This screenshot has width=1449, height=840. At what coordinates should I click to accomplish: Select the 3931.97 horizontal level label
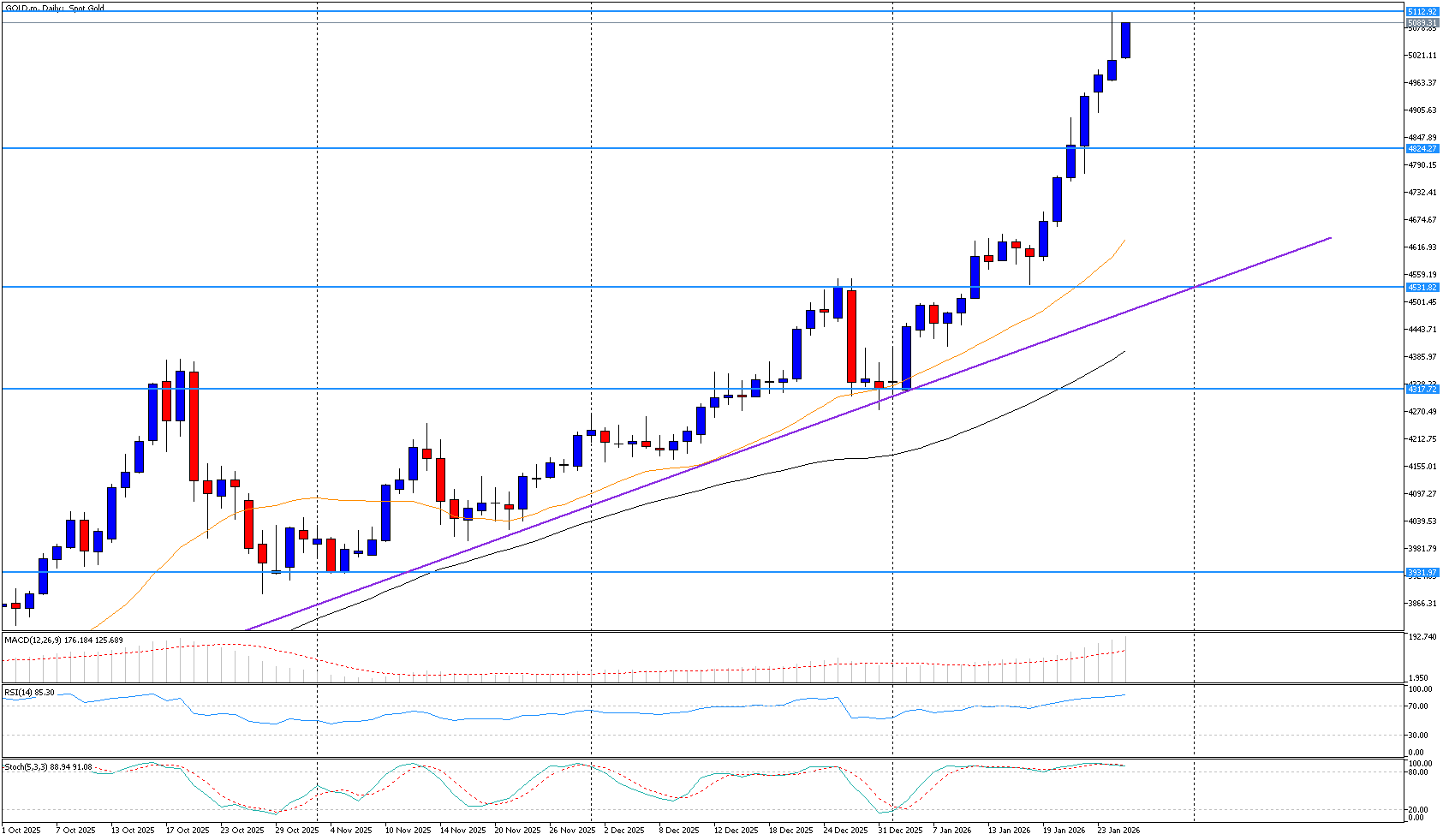1422,572
